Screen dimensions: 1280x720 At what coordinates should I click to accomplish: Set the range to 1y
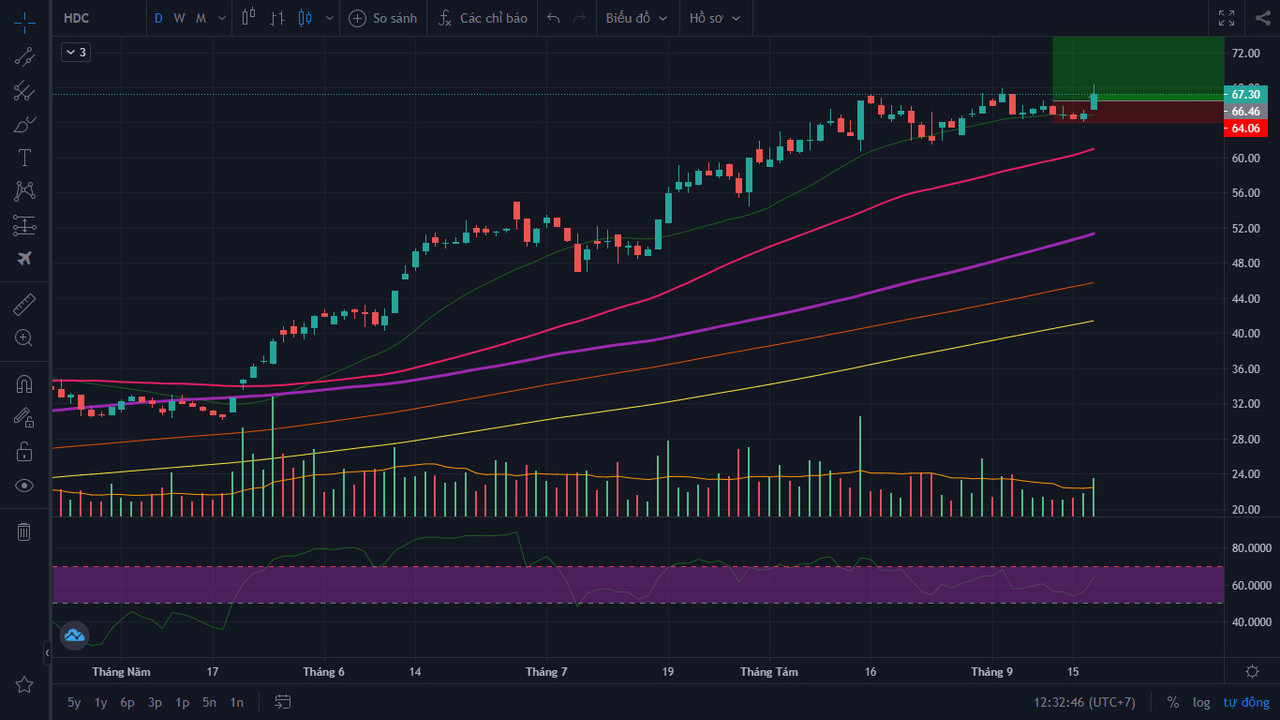coord(101,702)
